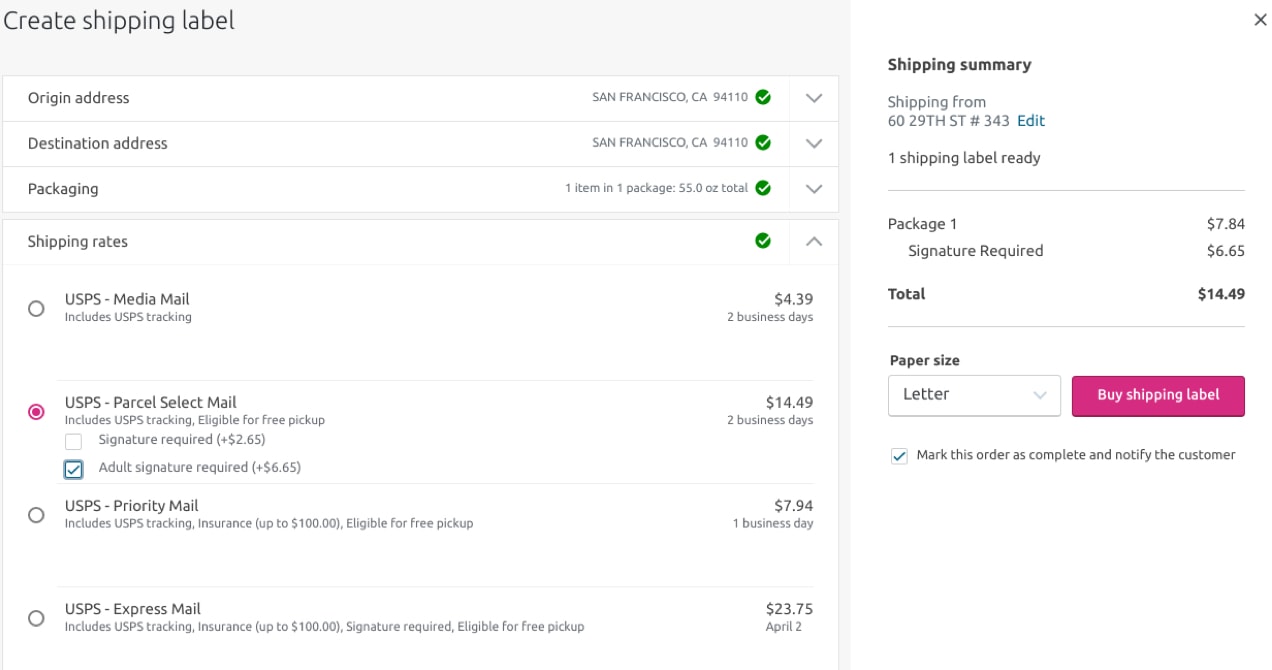The height and width of the screenshot is (670, 1272).
Task: Select the USPS Priority Mail rate
Action: click(x=37, y=515)
